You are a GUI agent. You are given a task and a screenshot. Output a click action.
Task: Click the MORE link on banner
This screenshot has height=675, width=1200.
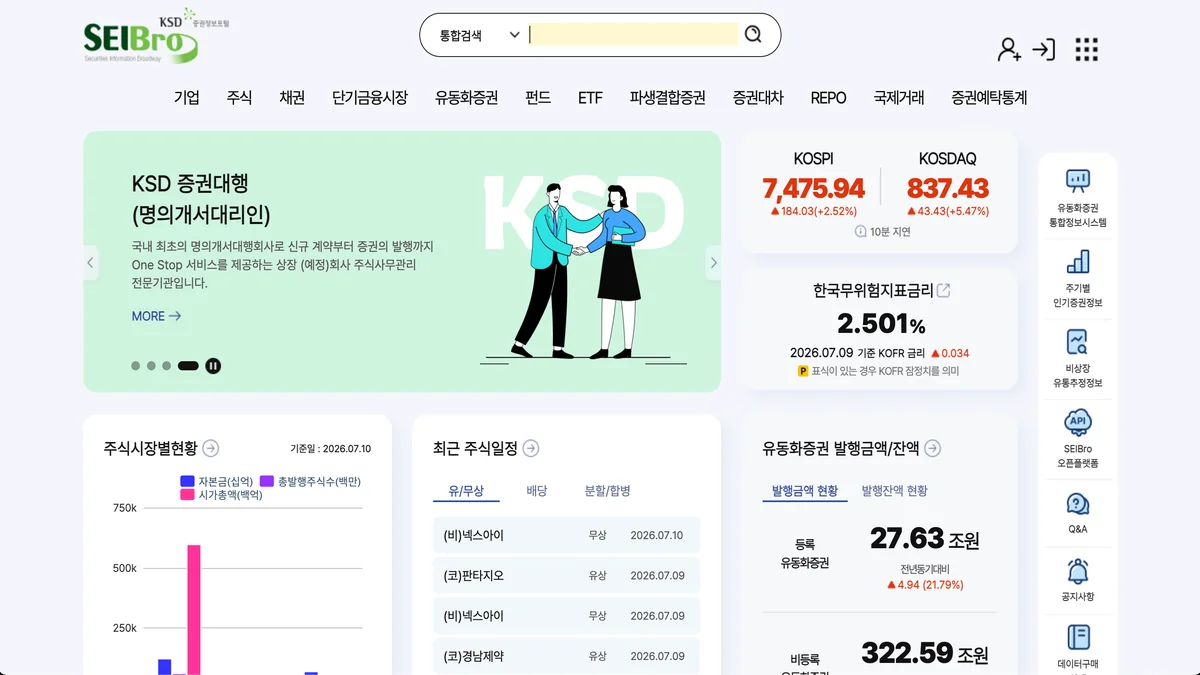click(x=156, y=316)
